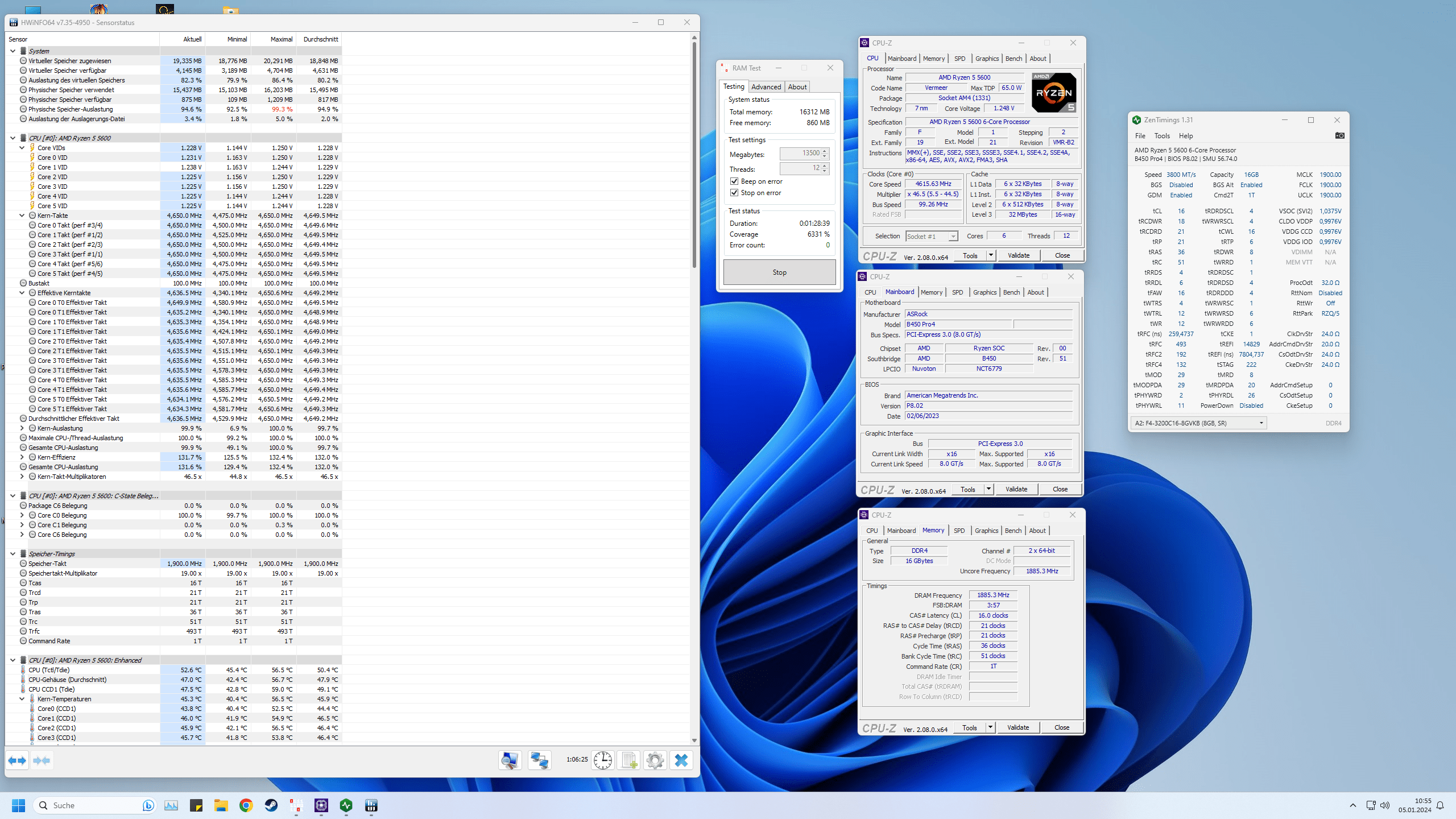Click Validate in top CPU-Z window
The width and height of the screenshot is (1456, 819).
[1019, 255]
